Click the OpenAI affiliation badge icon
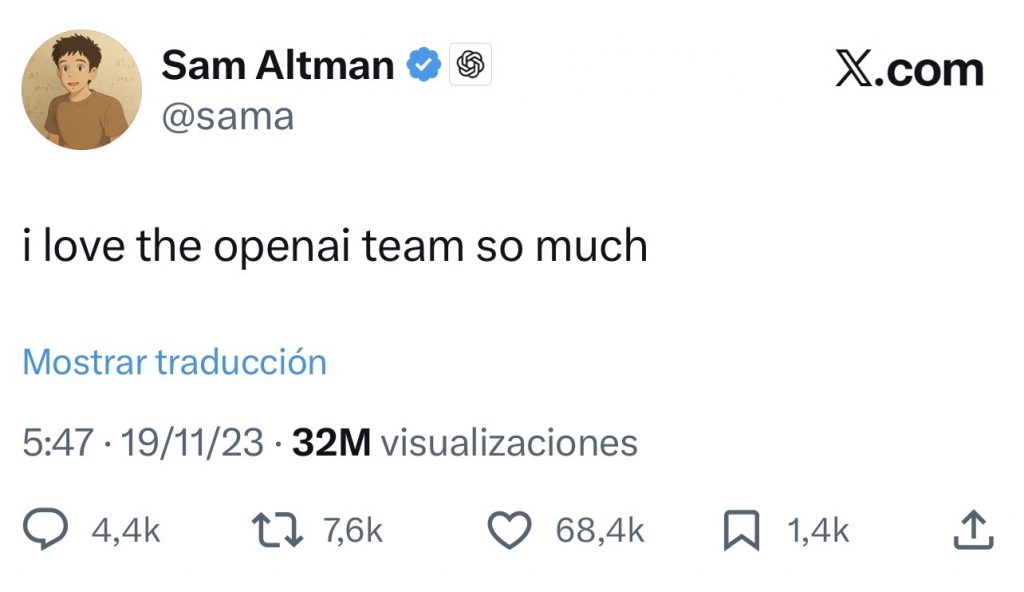 (x=470, y=66)
